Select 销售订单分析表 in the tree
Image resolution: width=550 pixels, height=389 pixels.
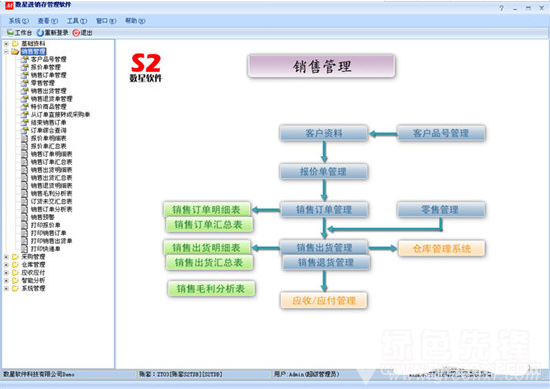click(51, 209)
